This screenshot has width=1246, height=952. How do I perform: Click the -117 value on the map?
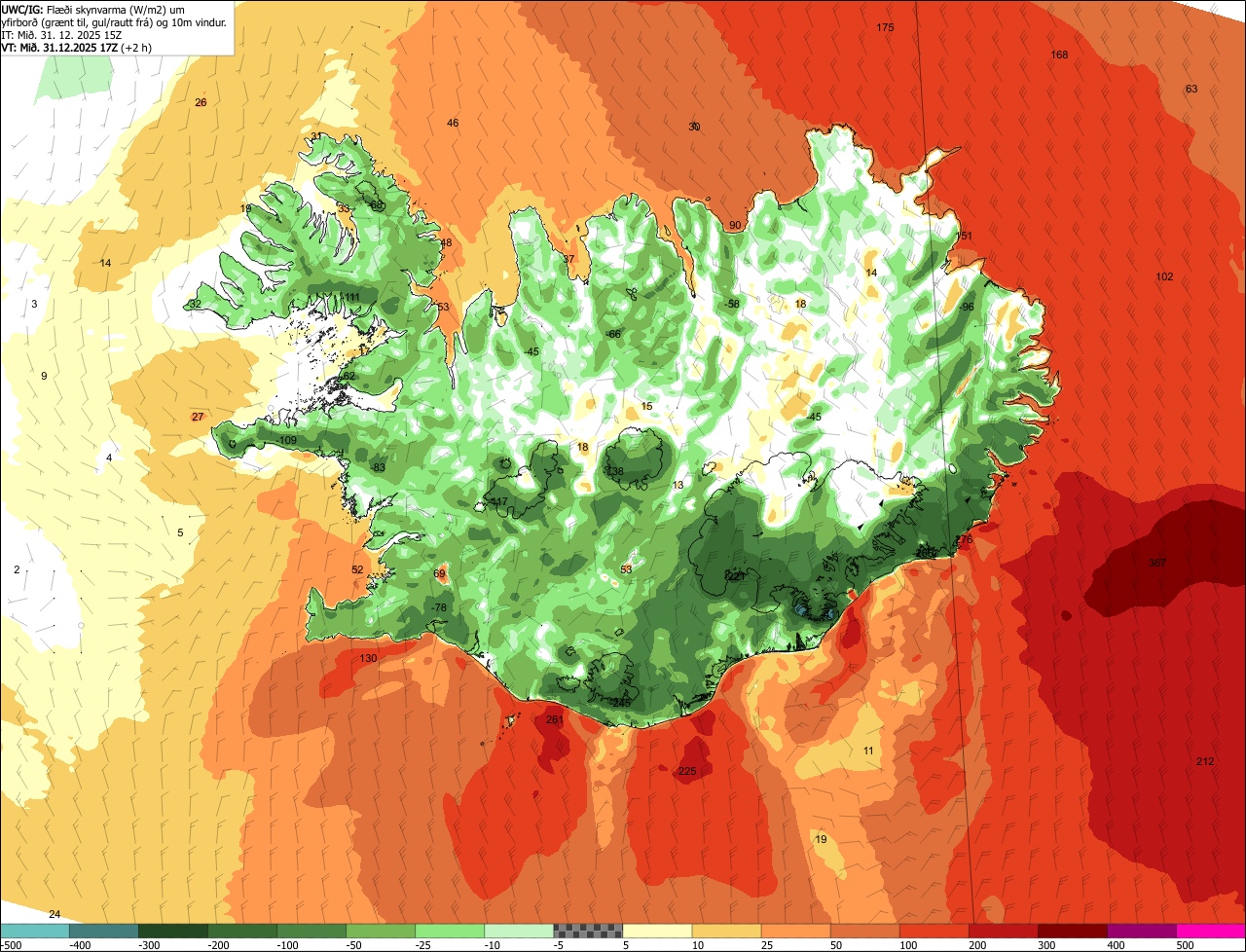tap(497, 501)
